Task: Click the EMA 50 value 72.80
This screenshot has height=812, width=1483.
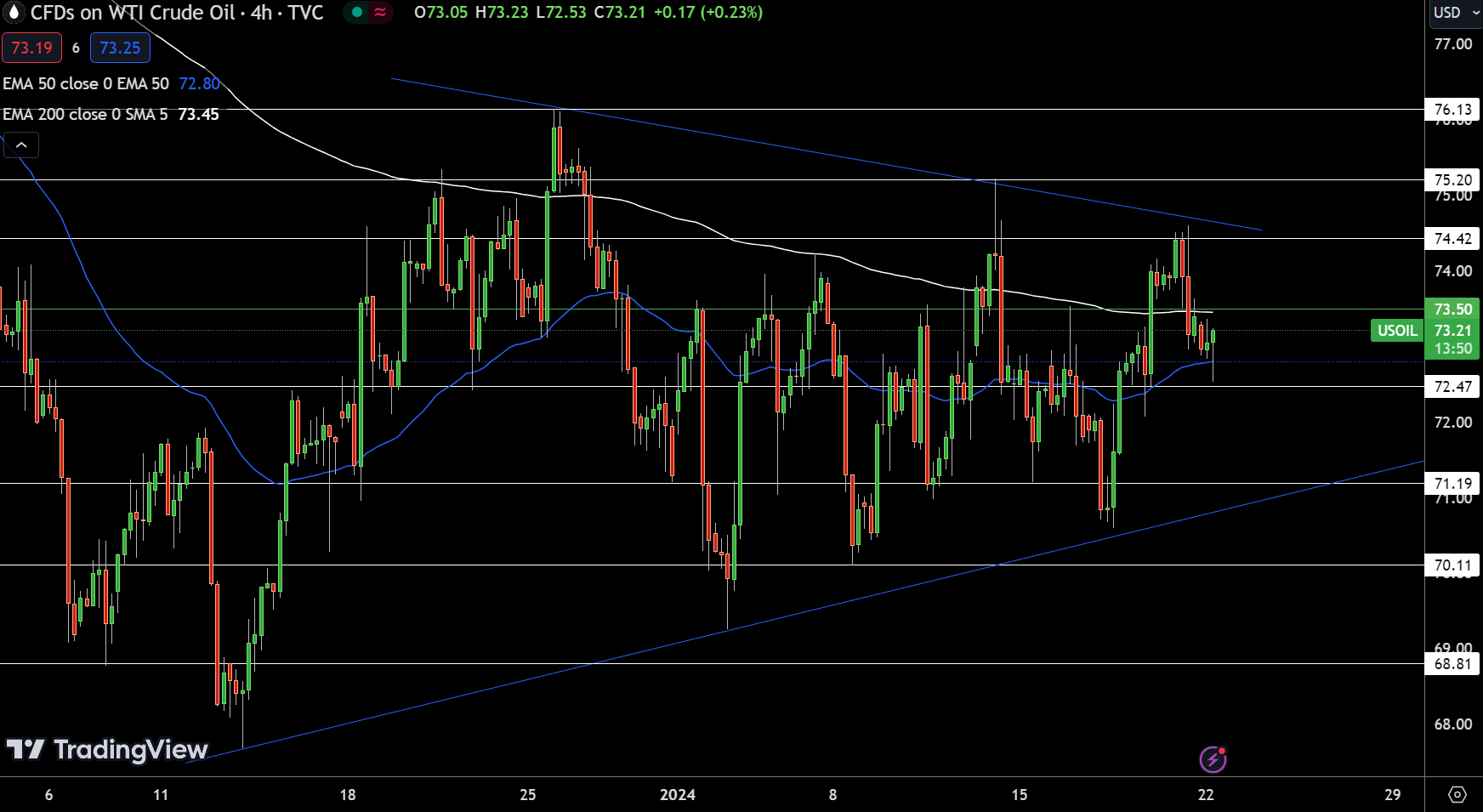Action: (x=199, y=83)
